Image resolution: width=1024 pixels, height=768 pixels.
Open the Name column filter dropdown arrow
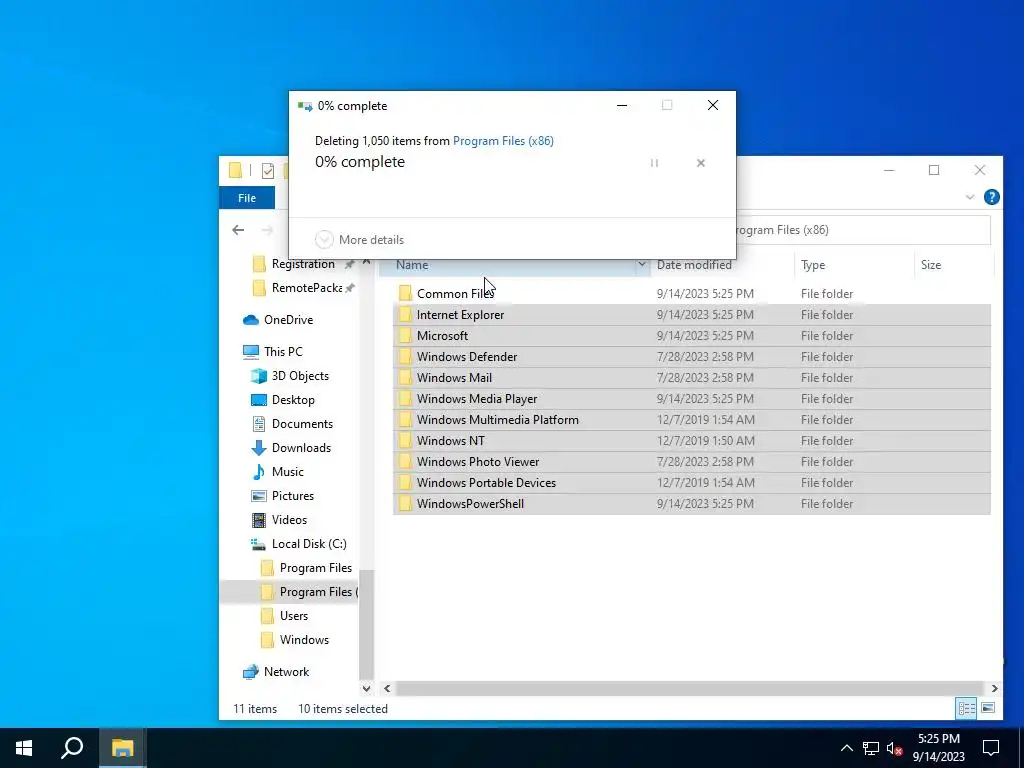[x=642, y=265]
